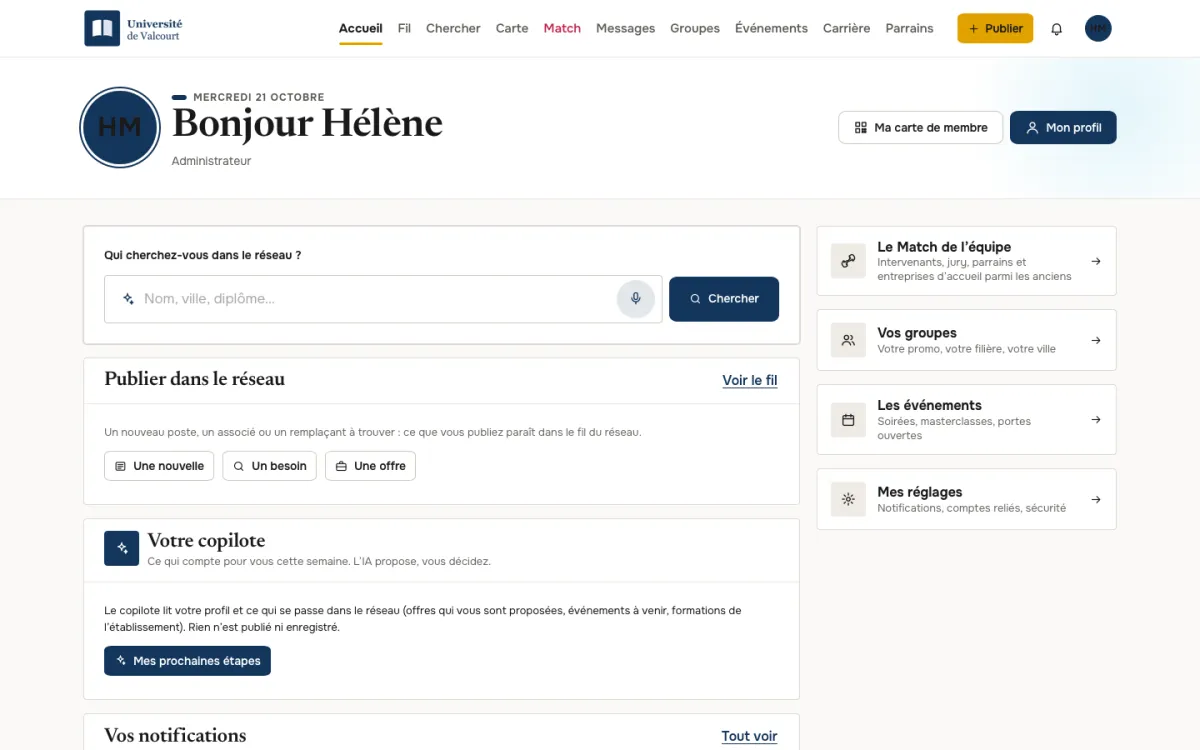Click the Bonjour Hélène greeting
Screen dimensions: 1200x750
[307, 124]
